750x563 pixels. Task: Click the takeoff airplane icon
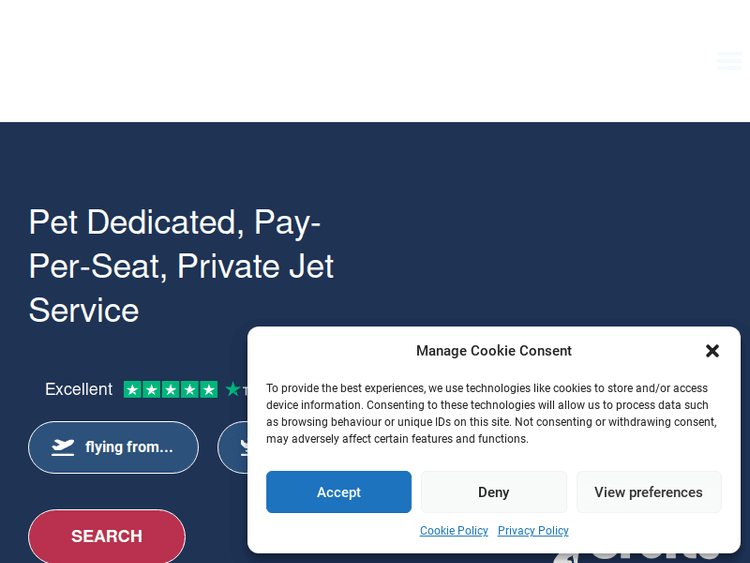pyautogui.click(x=63, y=447)
